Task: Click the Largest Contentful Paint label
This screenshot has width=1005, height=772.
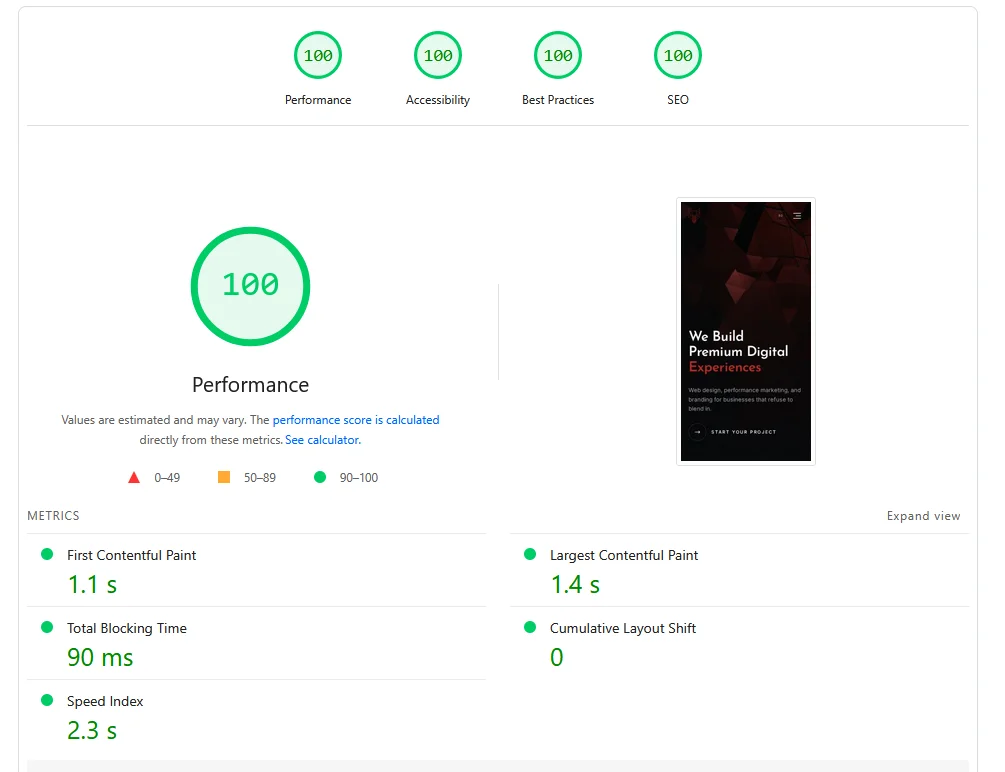Action: pyautogui.click(x=624, y=555)
